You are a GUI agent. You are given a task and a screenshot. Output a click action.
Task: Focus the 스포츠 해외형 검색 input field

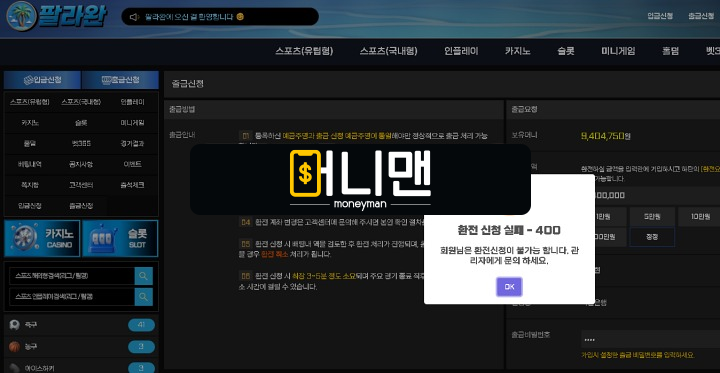coord(72,276)
